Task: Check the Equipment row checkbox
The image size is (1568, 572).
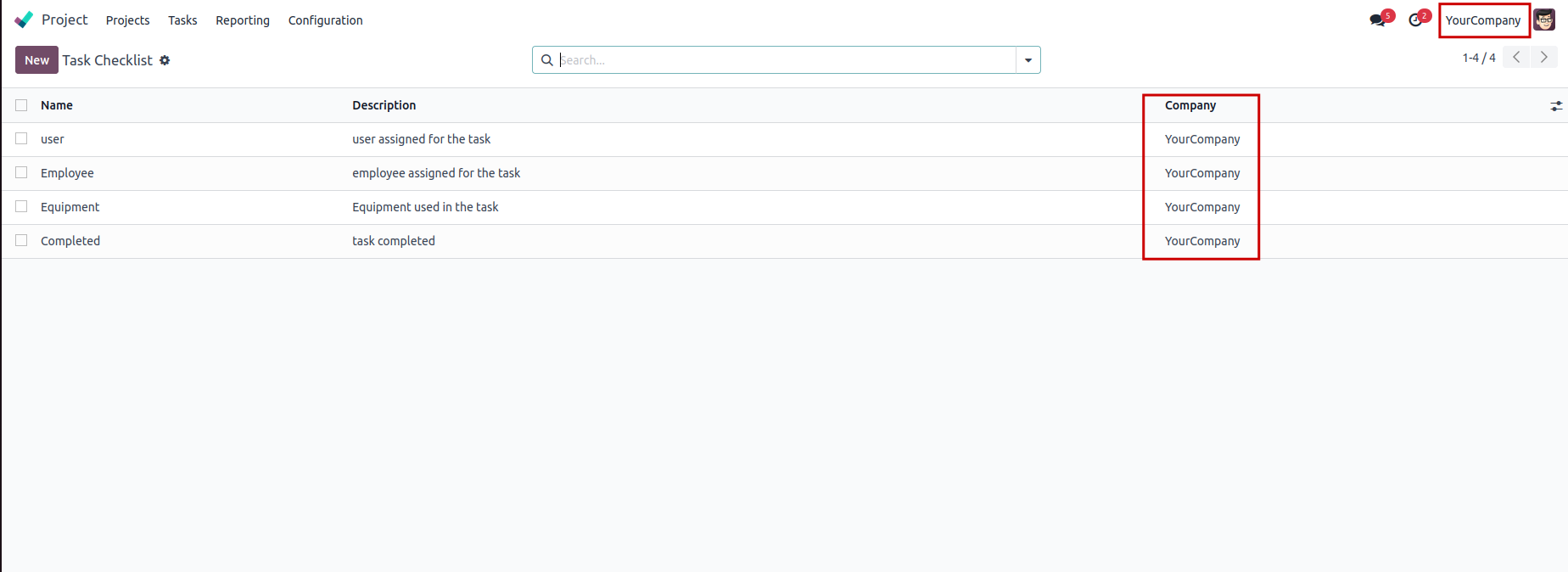Action: 21,206
